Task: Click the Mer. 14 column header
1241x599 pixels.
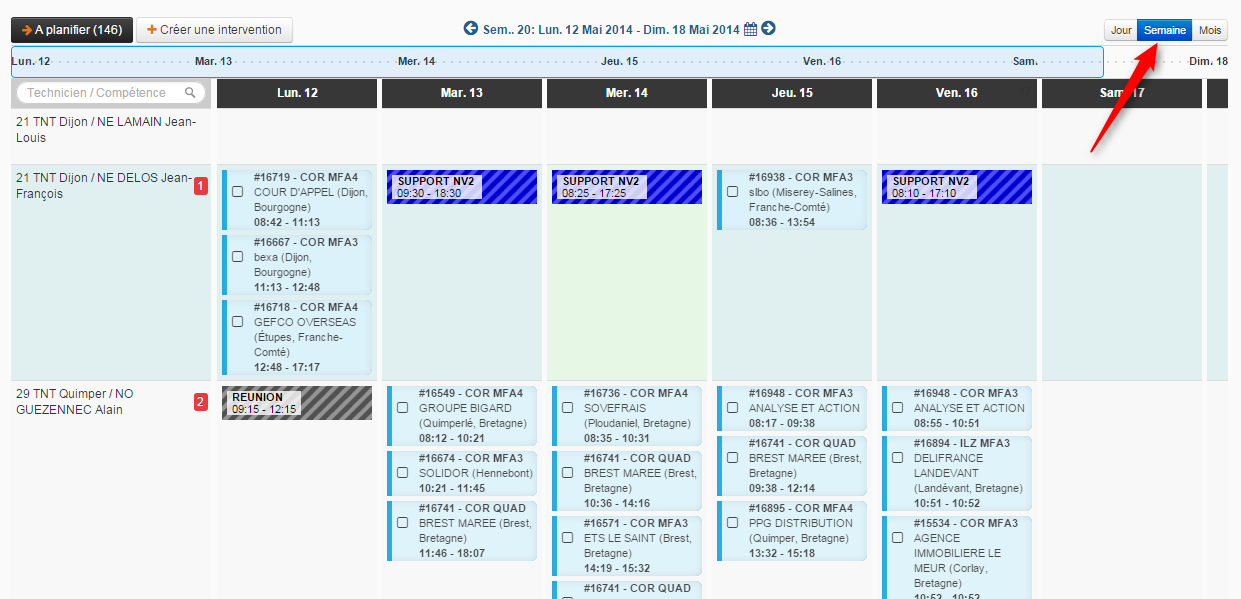Action: (x=627, y=93)
